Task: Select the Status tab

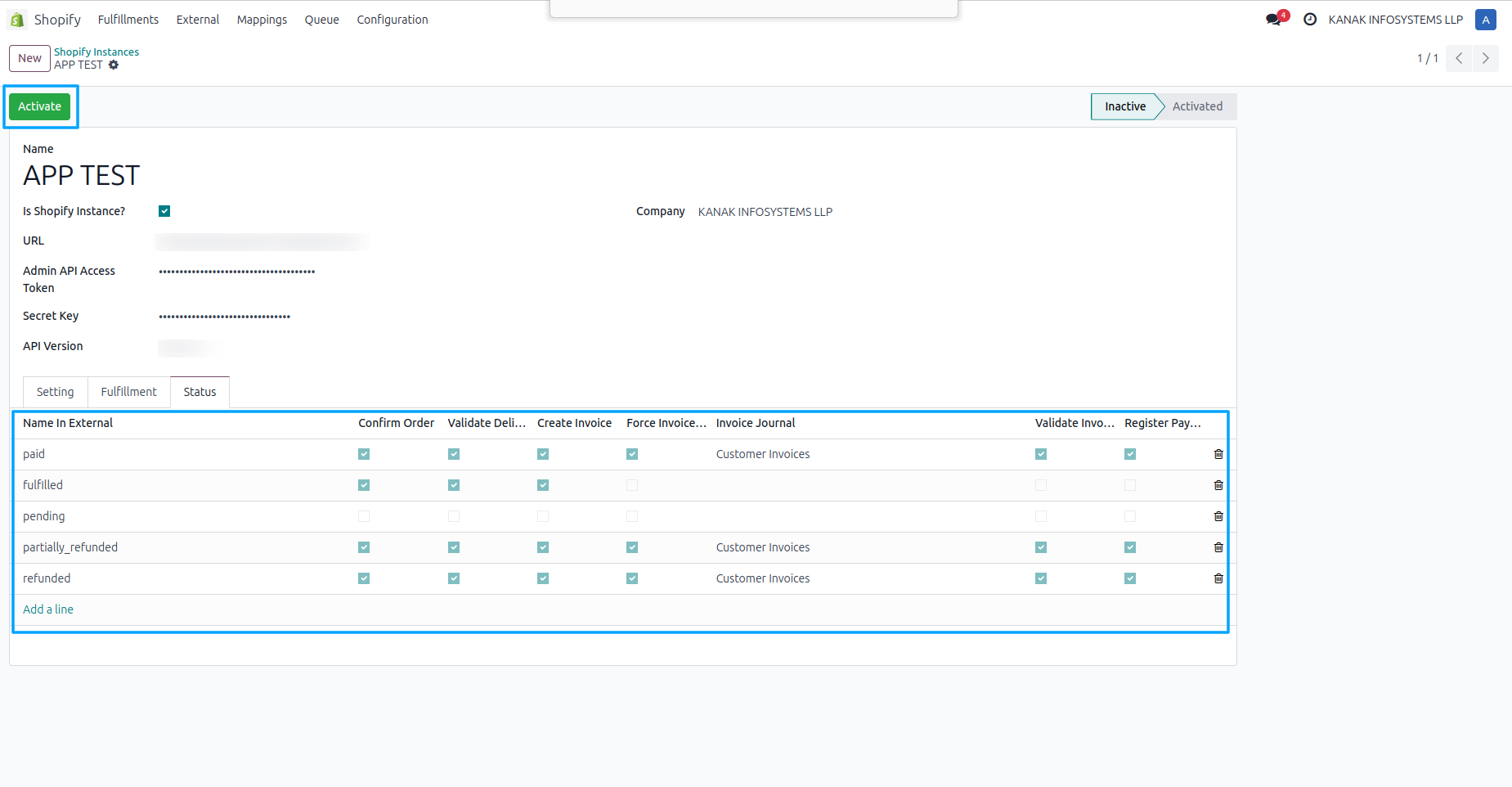Action: (x=200, y=392)
